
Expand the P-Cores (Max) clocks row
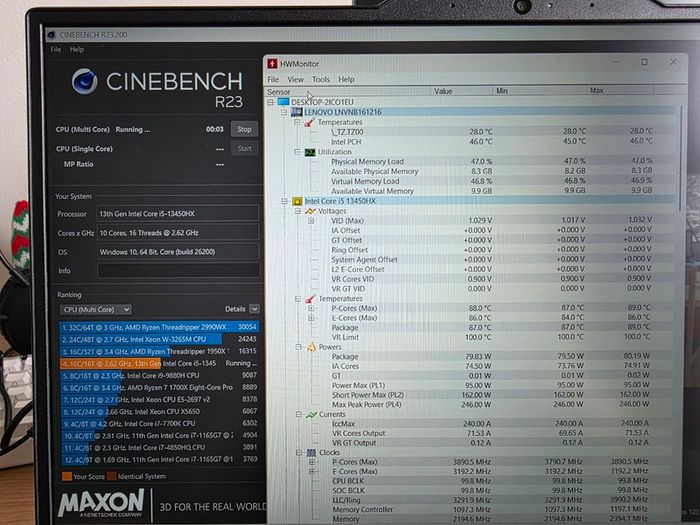(x=312, y=462)
